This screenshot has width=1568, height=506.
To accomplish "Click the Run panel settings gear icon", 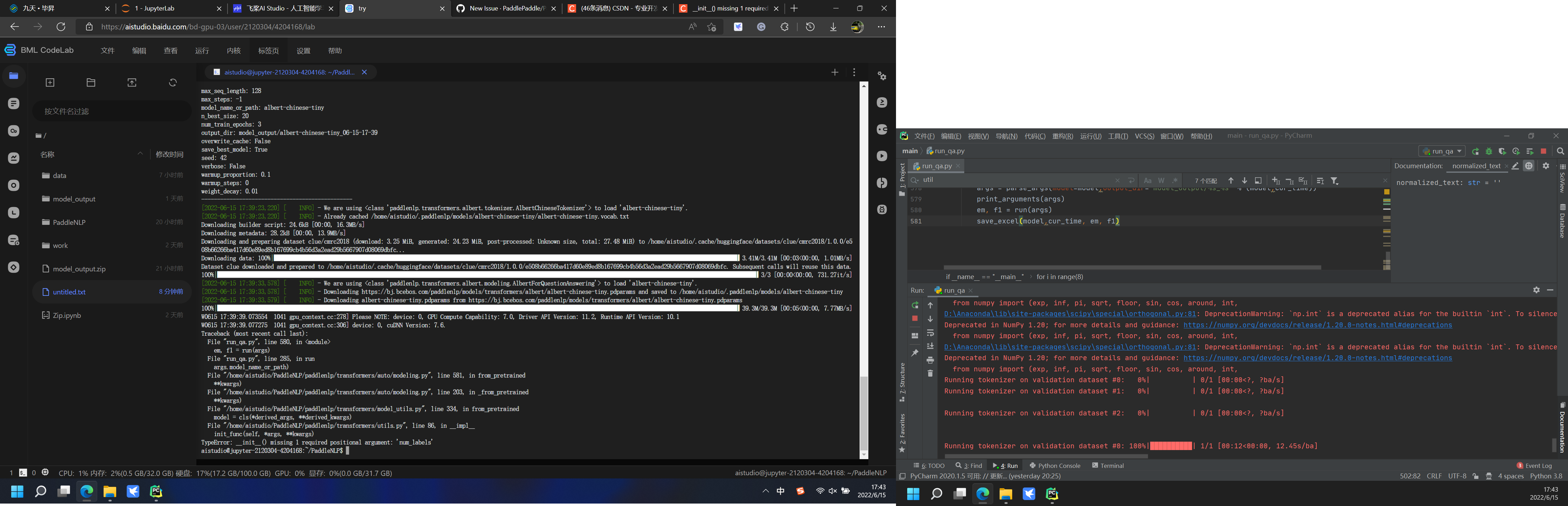I will point(1536,290).
